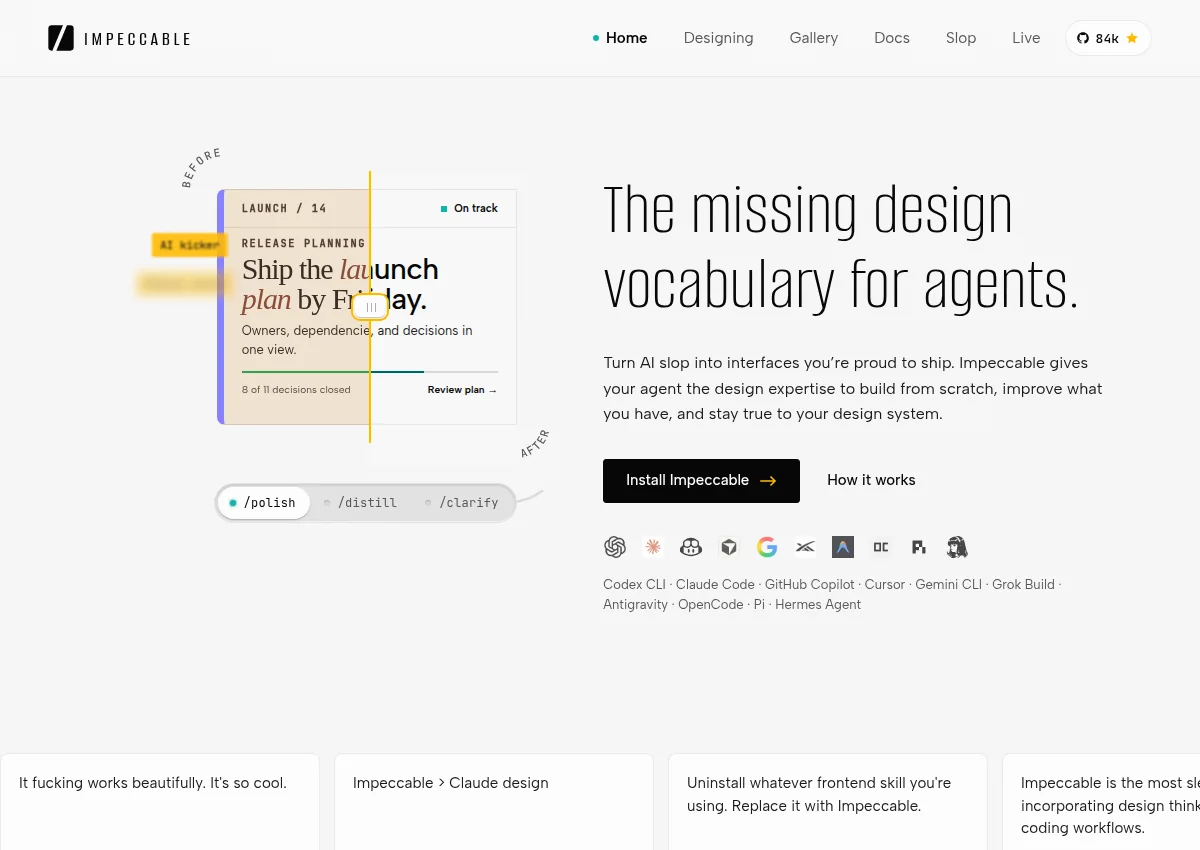Viewport: 1200px width, 850px height.
Task: Open the Slop nav link
Action: click(961, 38)
